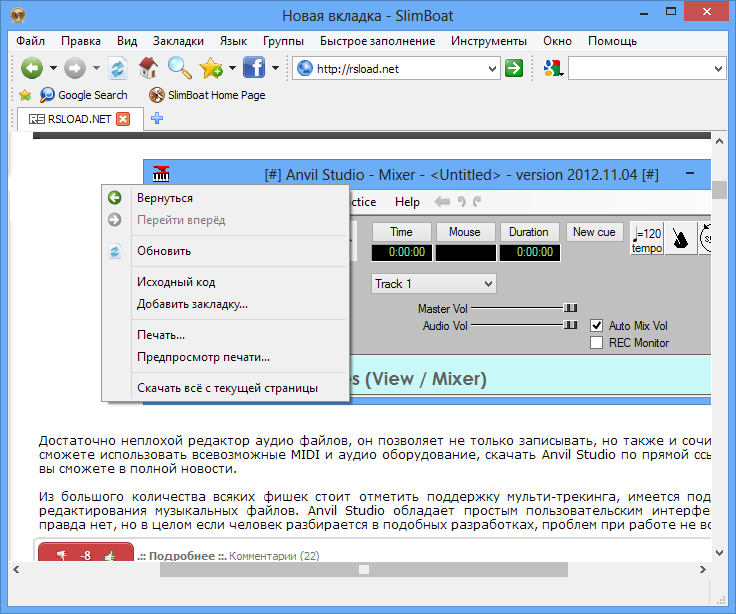Click the metronome icon in Anvil Studio

(x=680, y=239)
